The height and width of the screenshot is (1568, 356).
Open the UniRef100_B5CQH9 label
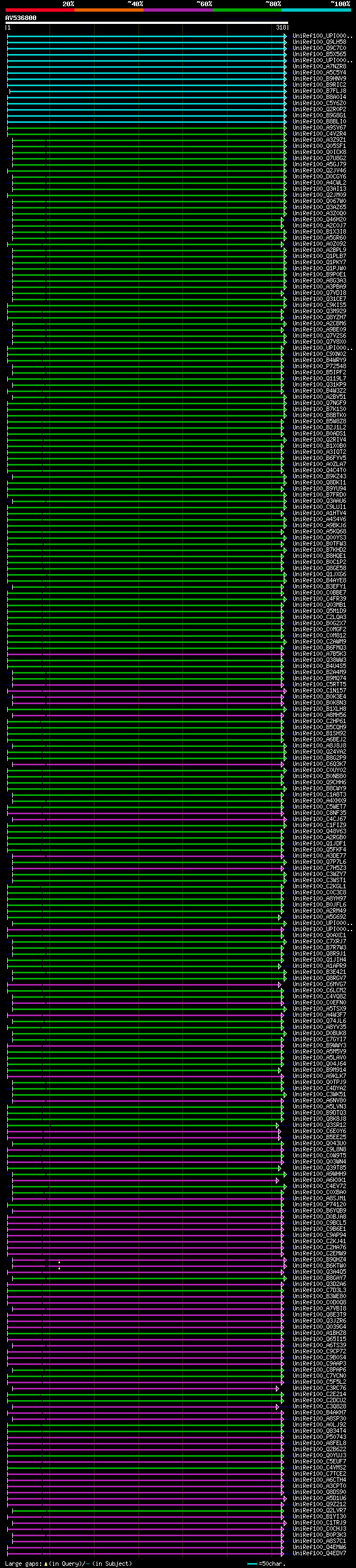click(319, 728)
